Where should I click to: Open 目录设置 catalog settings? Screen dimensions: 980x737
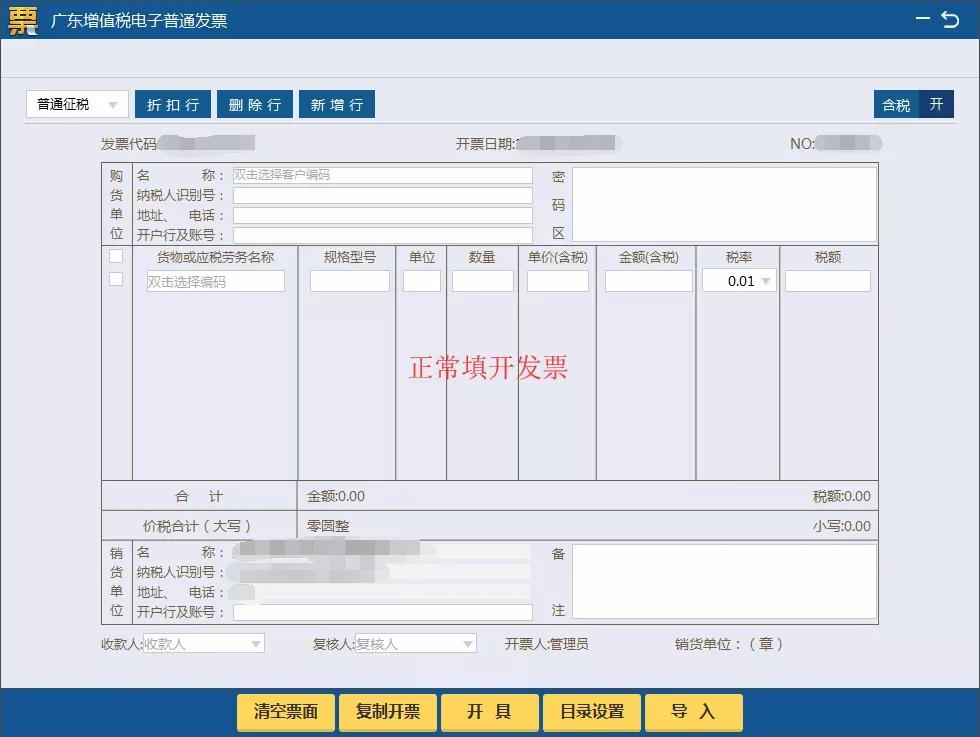pyautogui.click(x=590, y=712)
